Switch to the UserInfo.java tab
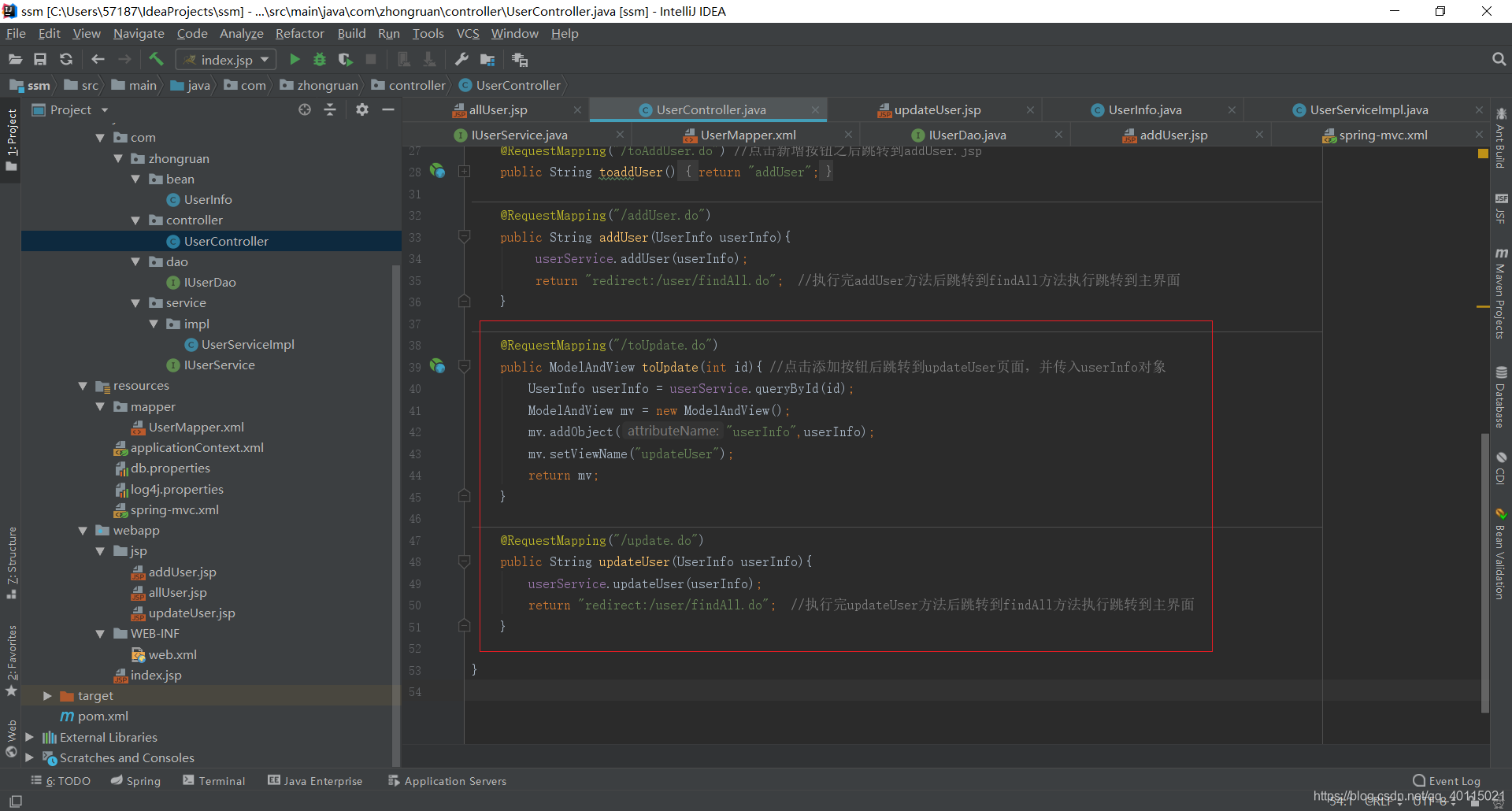Screen dimensions: 1512x811 coord(1144,110)
